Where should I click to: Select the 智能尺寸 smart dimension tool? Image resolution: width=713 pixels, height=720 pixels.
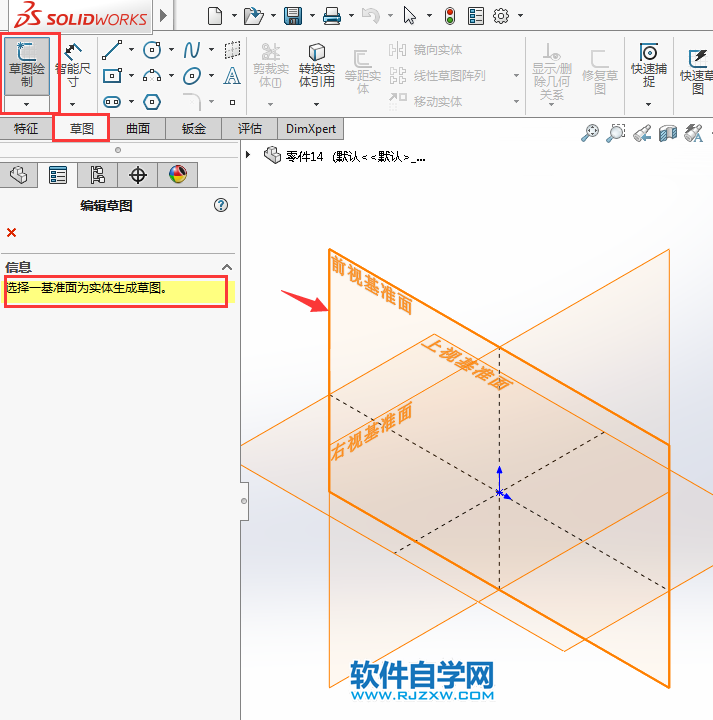tap(73, 66)
